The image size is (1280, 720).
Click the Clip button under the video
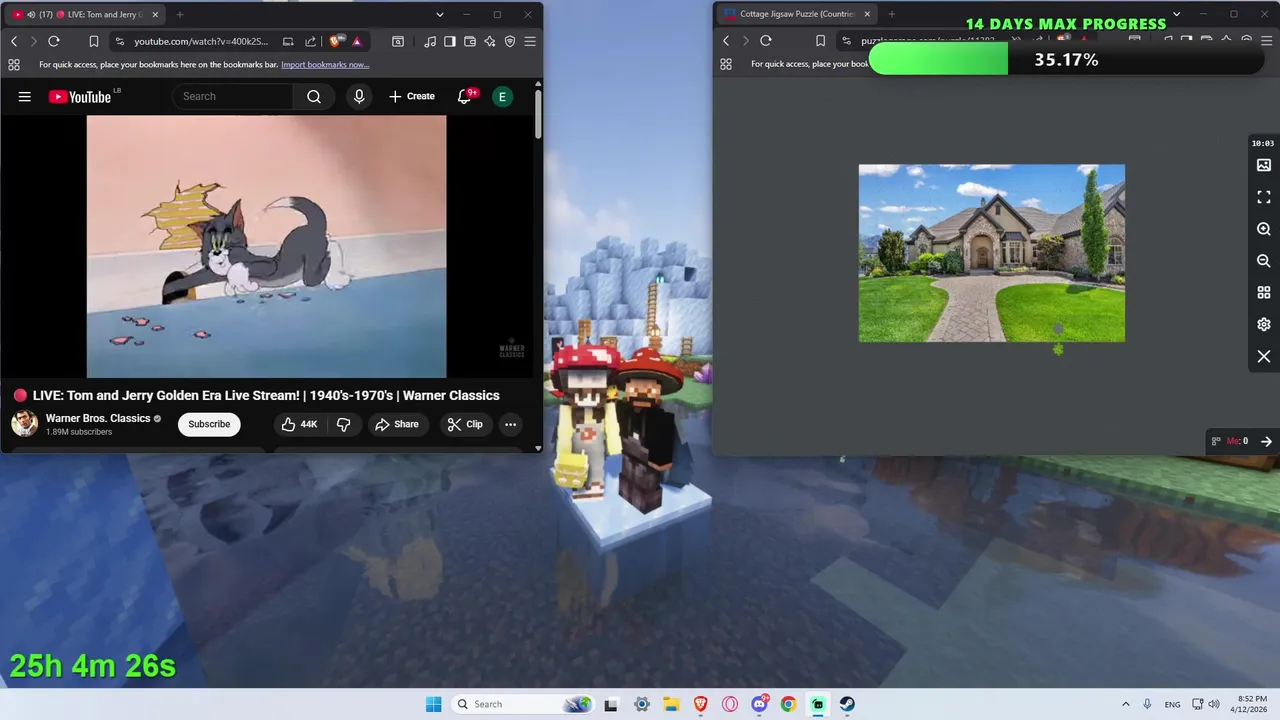(465, 424)
